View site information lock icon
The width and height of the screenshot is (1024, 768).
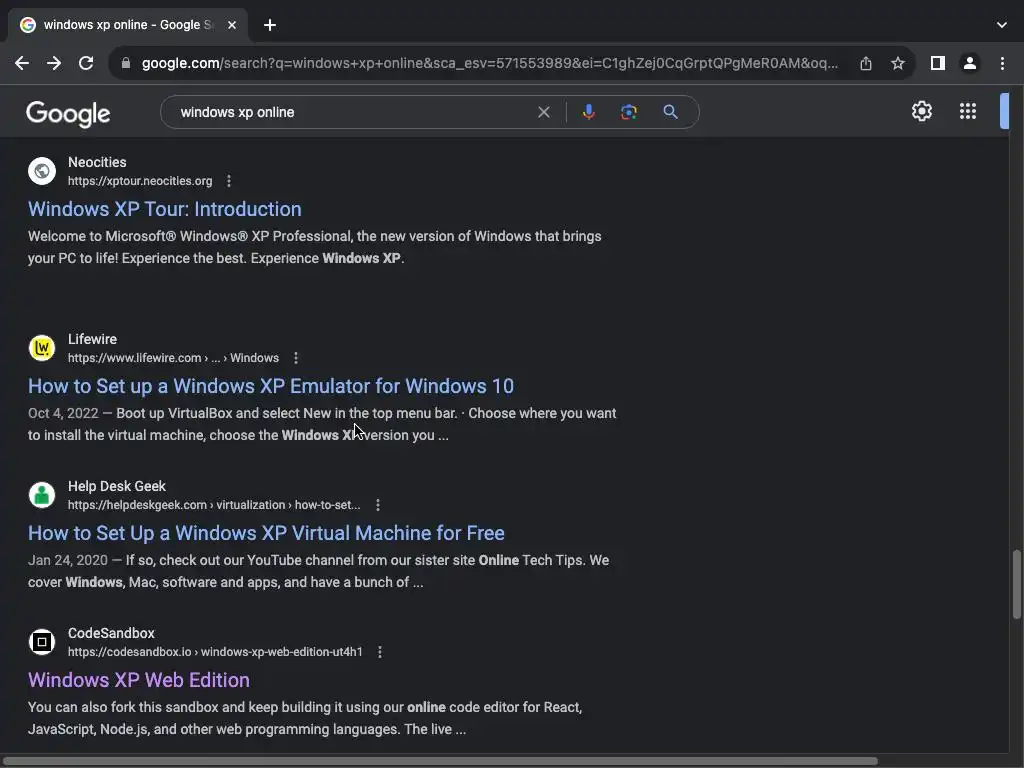click(x=126, y=63)
